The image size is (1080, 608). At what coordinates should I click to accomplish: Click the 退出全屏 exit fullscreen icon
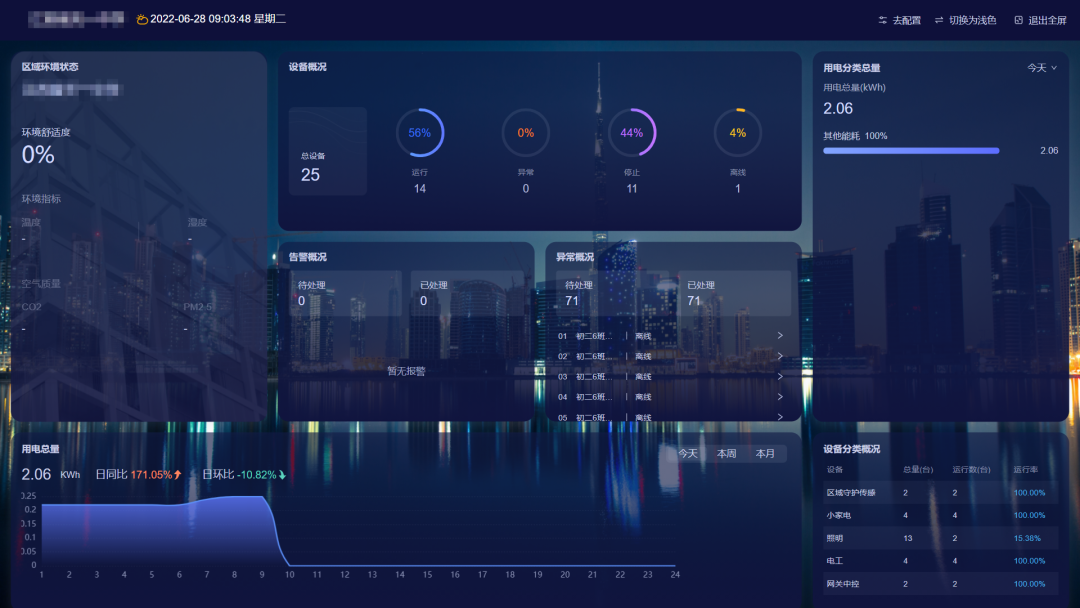coord(1019,21)
